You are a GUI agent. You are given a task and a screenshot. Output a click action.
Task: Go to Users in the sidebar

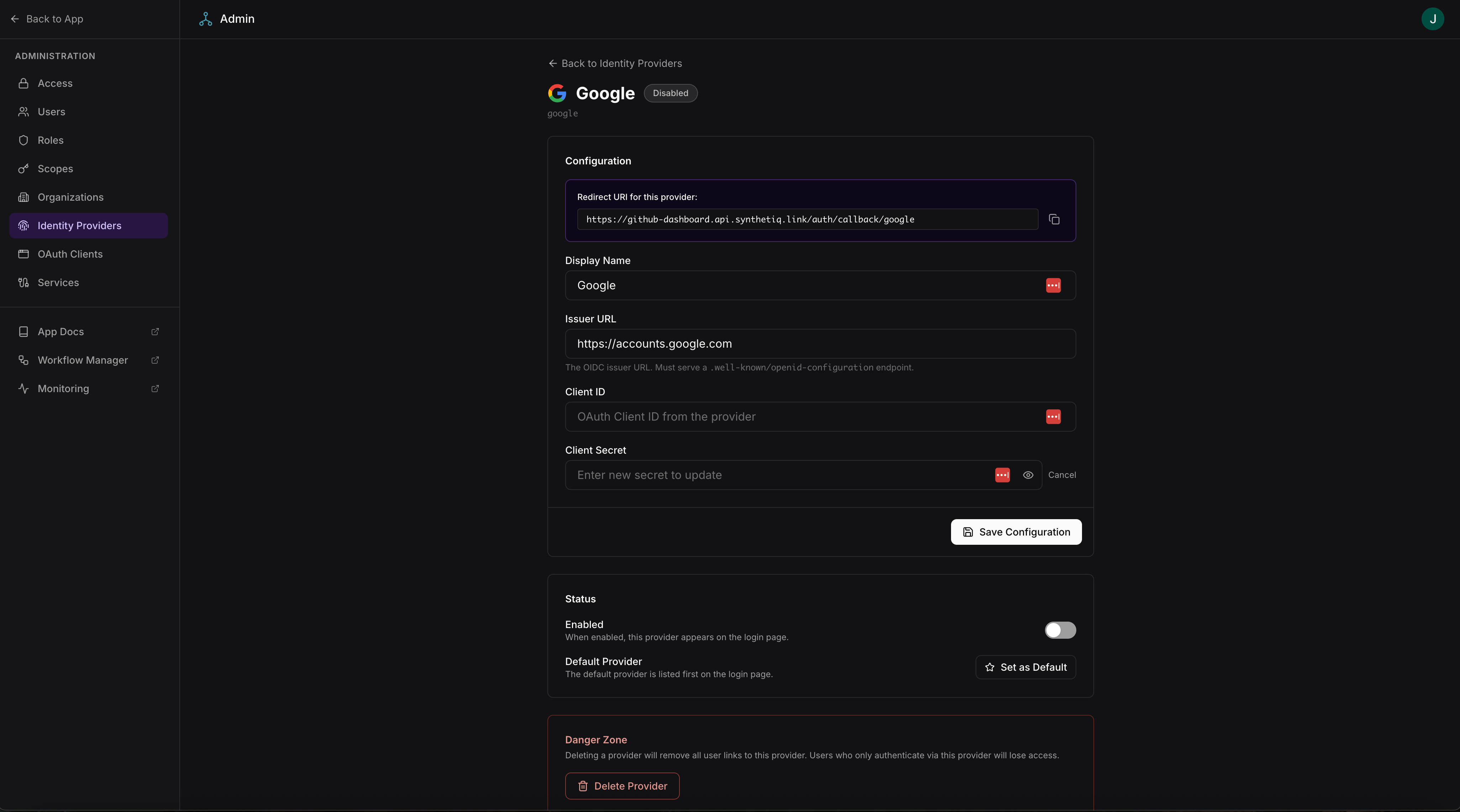pos(88,112)
